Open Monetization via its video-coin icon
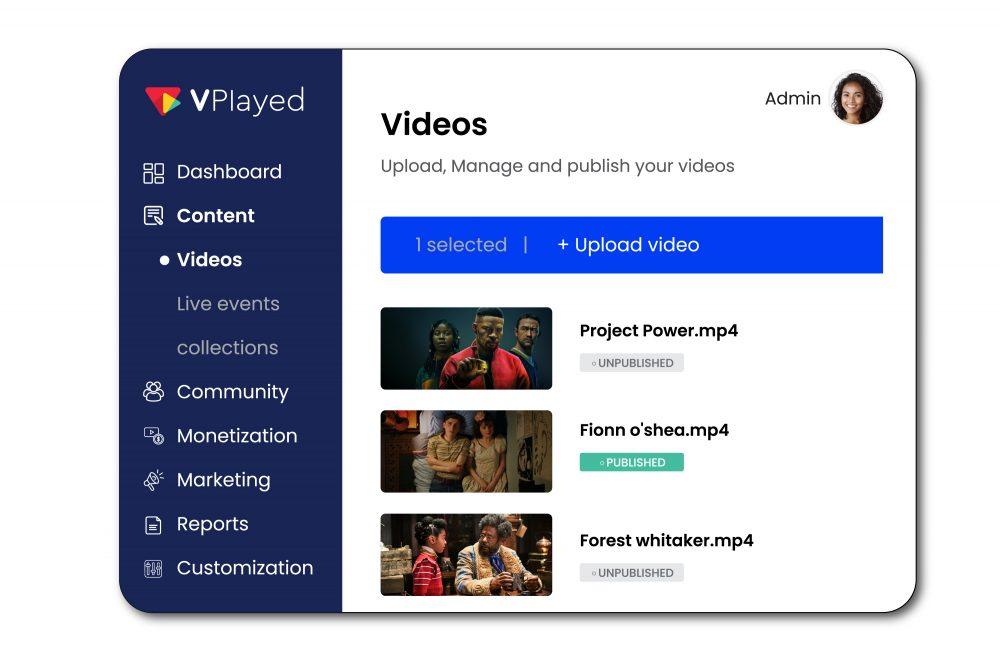The width and height of the screenshot is (1000, 667). (x=152, y=435)
